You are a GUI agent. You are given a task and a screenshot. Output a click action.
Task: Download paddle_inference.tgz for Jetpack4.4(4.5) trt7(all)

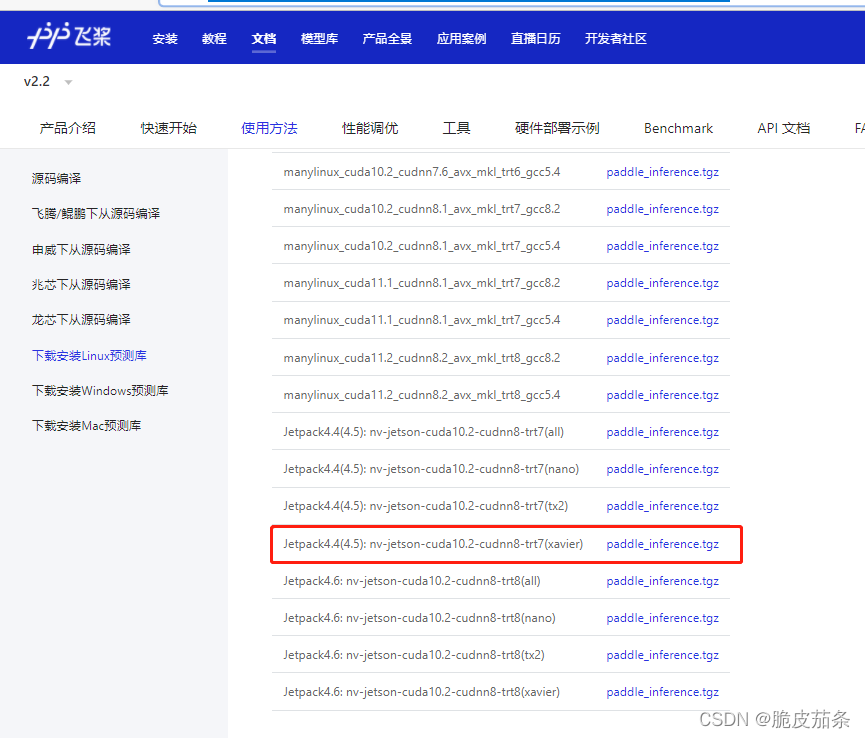[x=663, y=432]
